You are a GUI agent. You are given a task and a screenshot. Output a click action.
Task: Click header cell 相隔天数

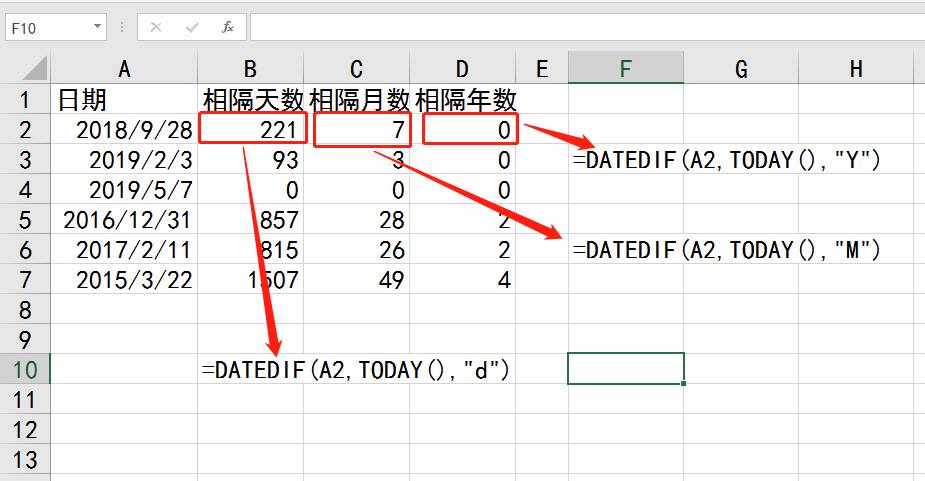[250, 99]
